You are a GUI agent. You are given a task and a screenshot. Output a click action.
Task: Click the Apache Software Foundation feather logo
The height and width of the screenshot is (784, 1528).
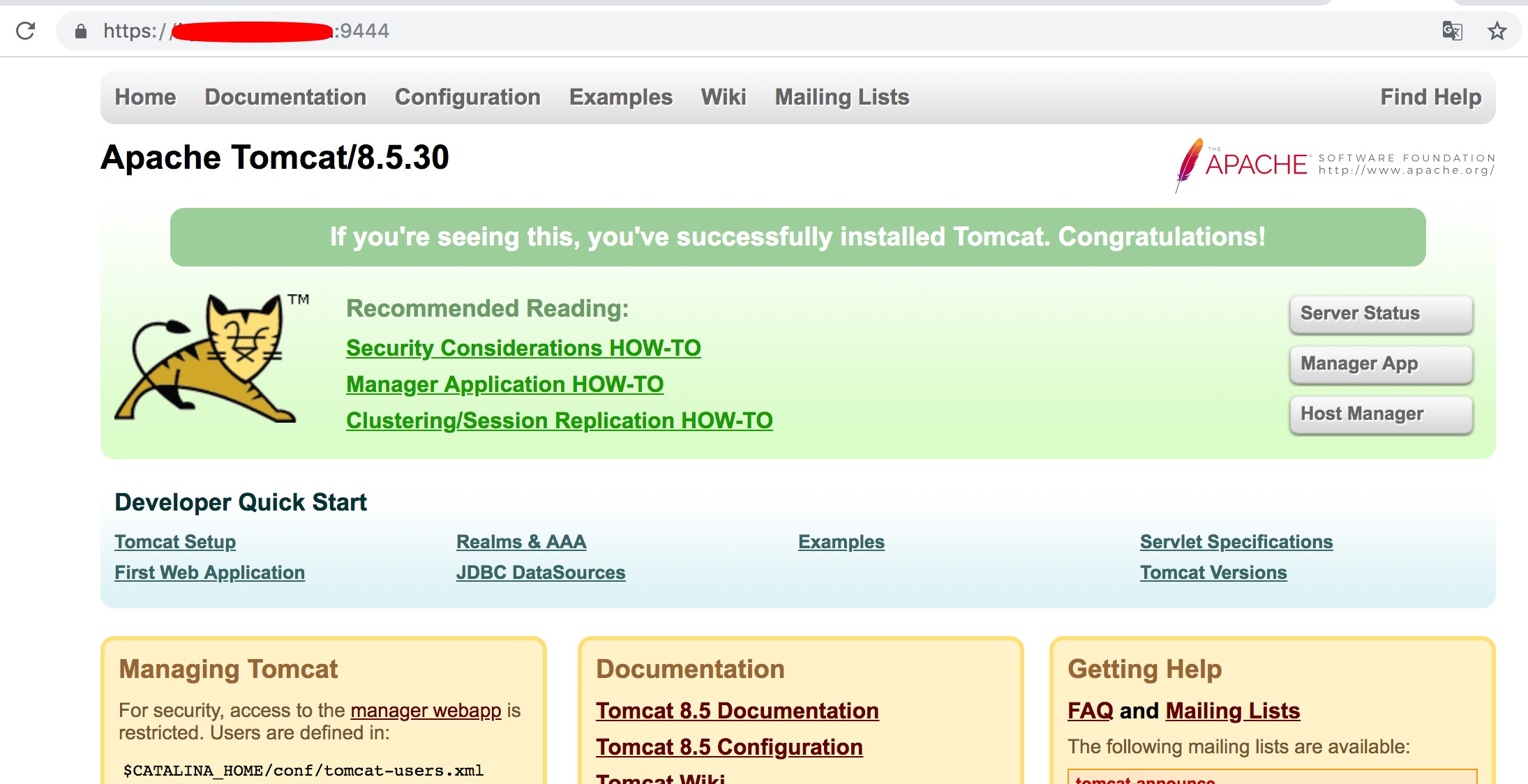pos(1335,165)
